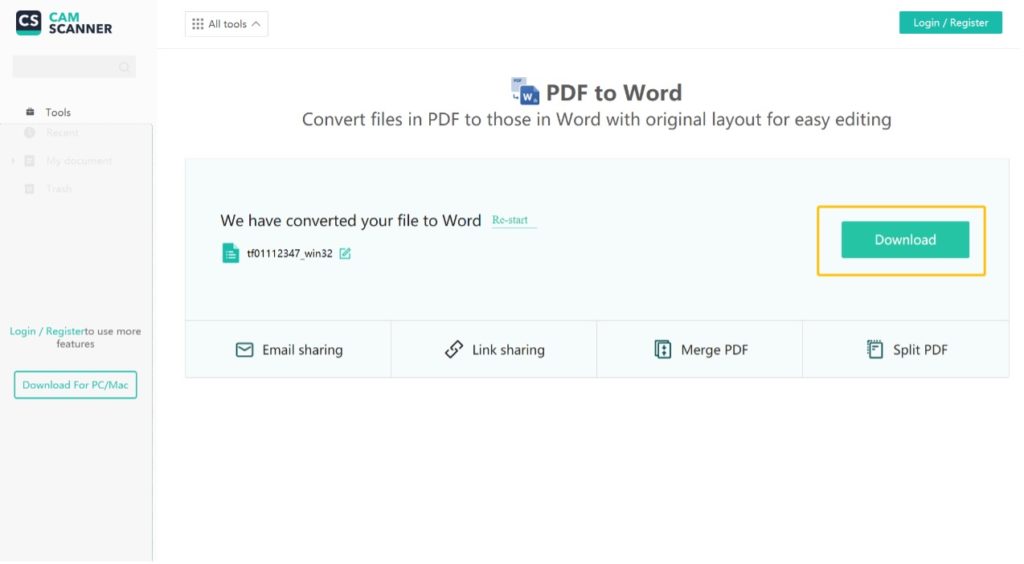Open the Merge PDF tool

tap(700, 350)
